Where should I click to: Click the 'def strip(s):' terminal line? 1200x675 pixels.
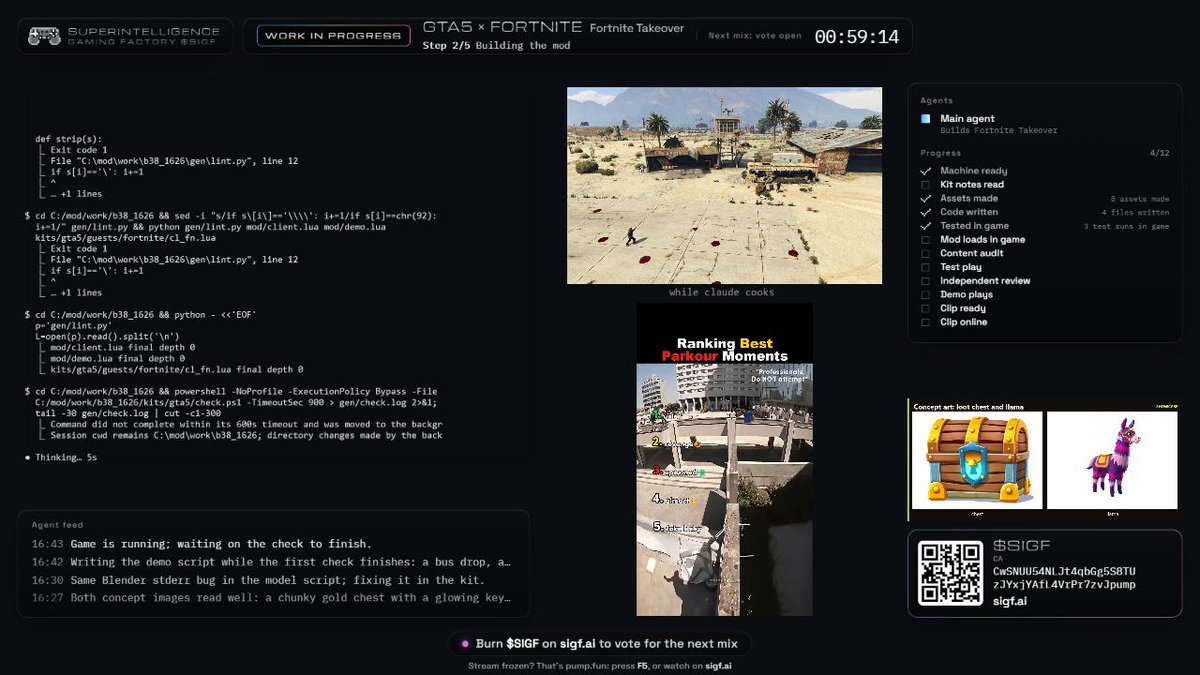pyautogui.click(x=68, y=139)
